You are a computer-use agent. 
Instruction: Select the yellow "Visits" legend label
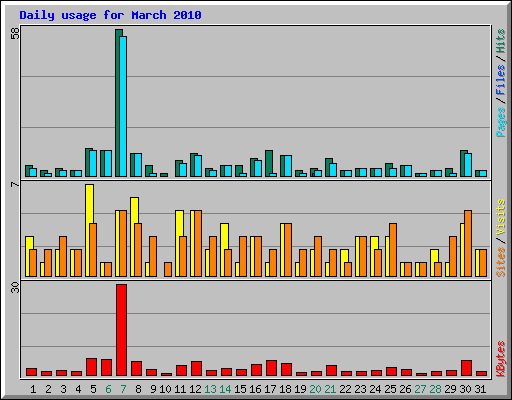(501, 218)
